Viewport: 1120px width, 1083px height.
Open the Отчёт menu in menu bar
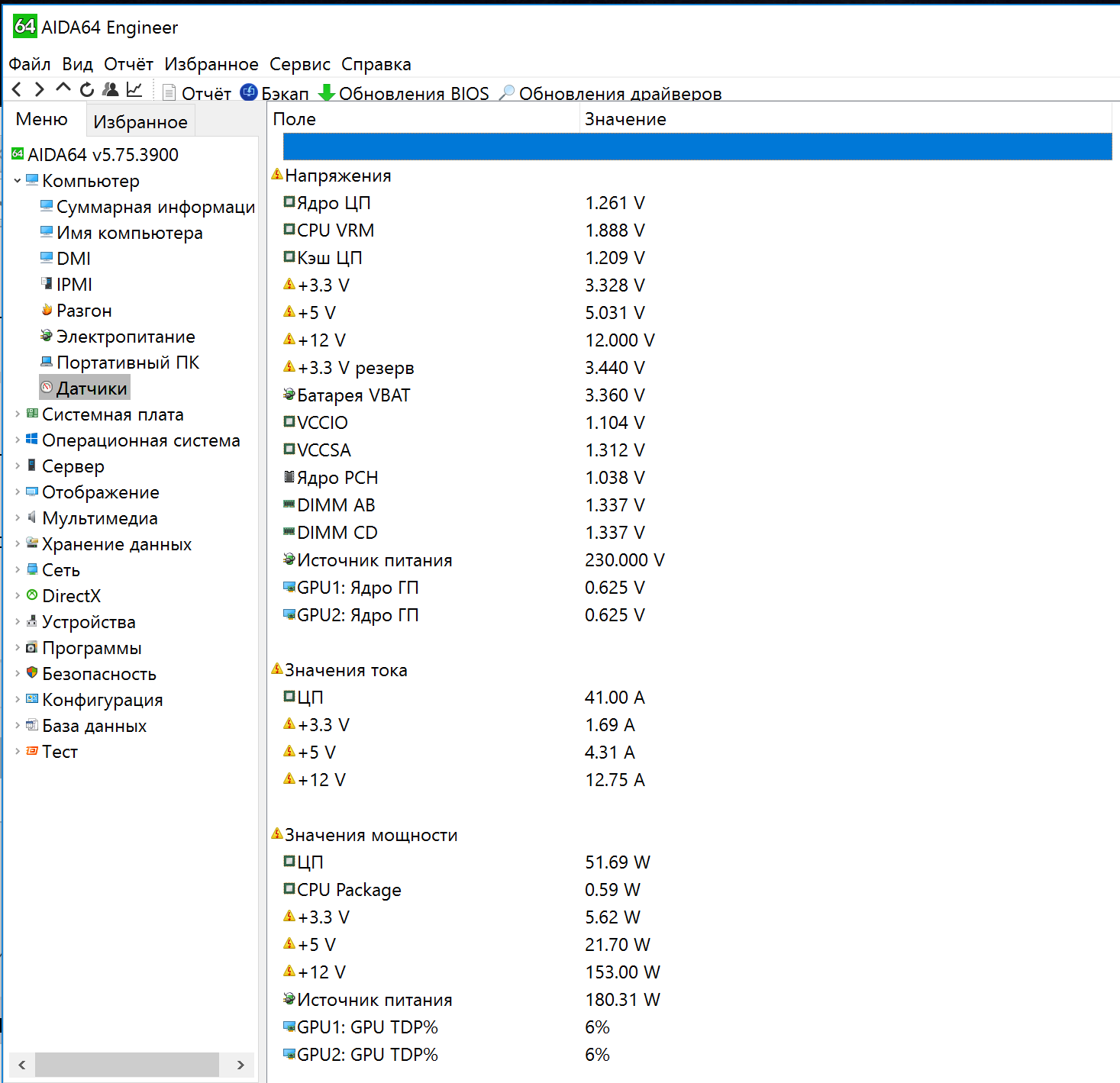click(128, 64)
